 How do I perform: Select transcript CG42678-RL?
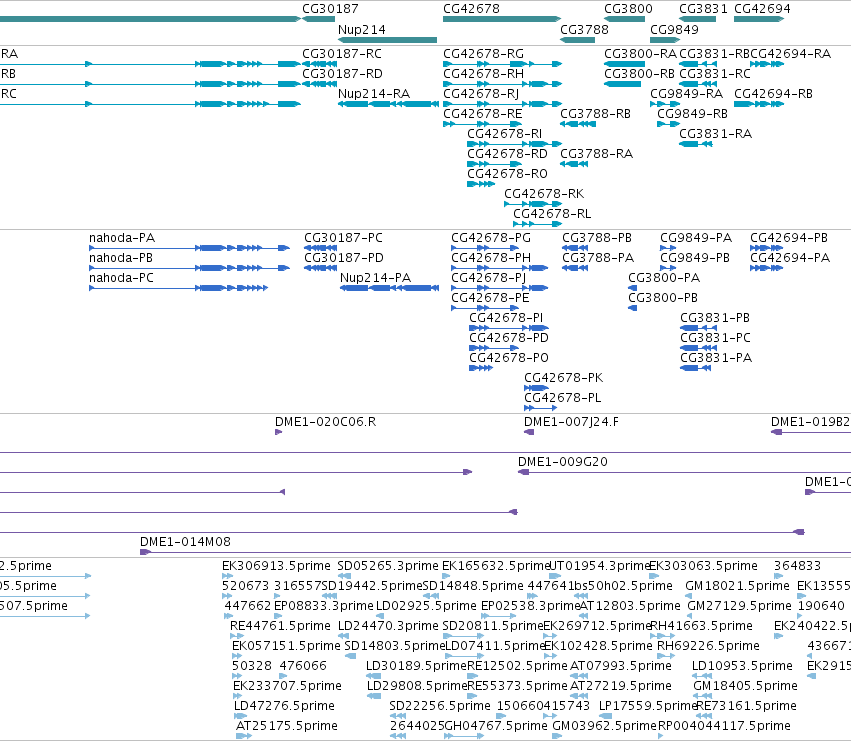537,224
